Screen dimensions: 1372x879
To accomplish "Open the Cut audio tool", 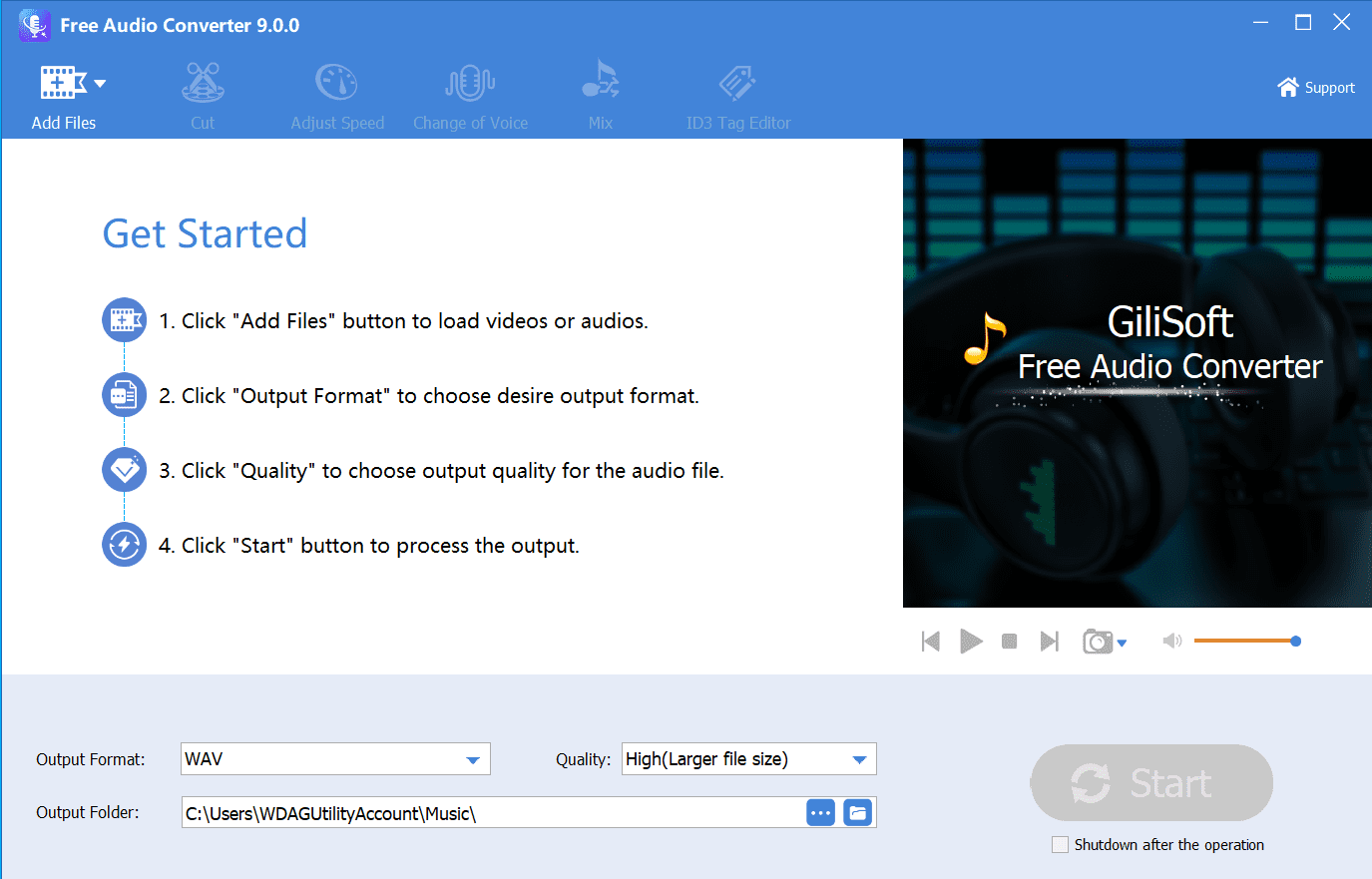I will (x=203, y=97).
